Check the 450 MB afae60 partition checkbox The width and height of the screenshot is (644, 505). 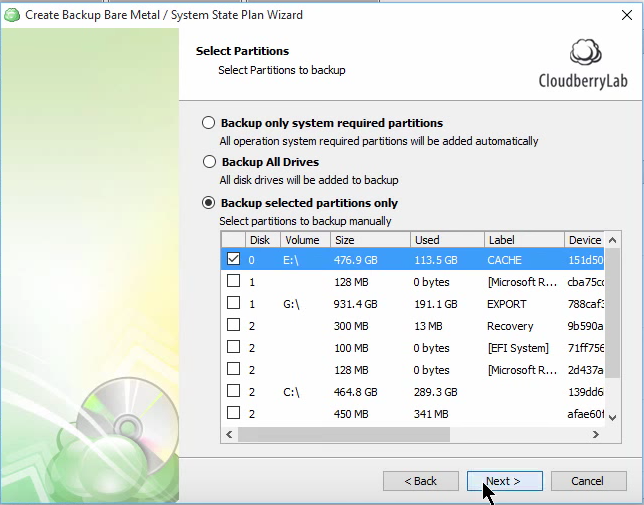click(233, 413)
